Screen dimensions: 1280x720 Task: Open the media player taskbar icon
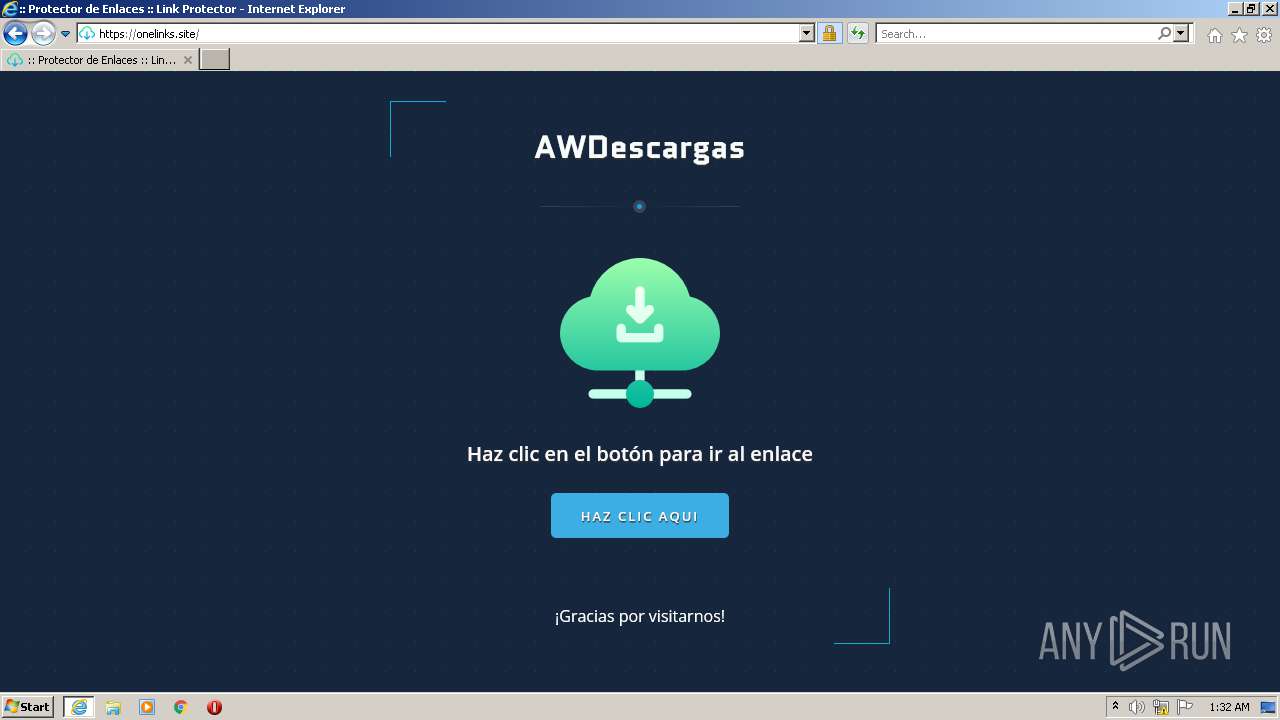[147, 707]
